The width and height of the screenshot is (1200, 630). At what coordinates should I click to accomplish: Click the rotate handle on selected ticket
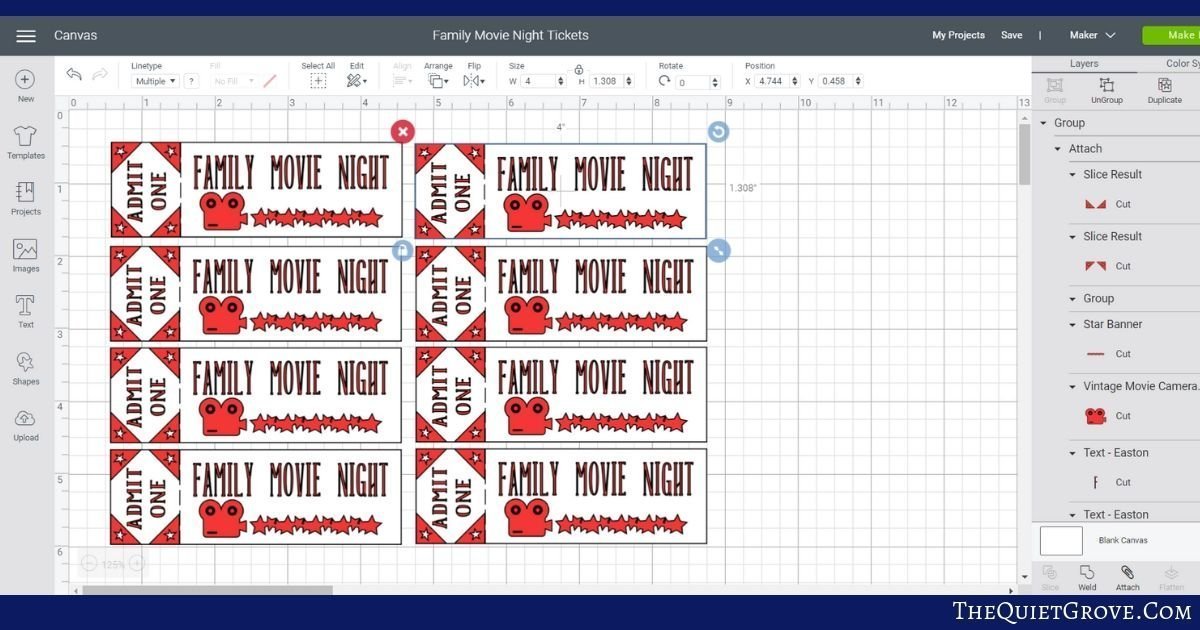[x=718, y=132]
